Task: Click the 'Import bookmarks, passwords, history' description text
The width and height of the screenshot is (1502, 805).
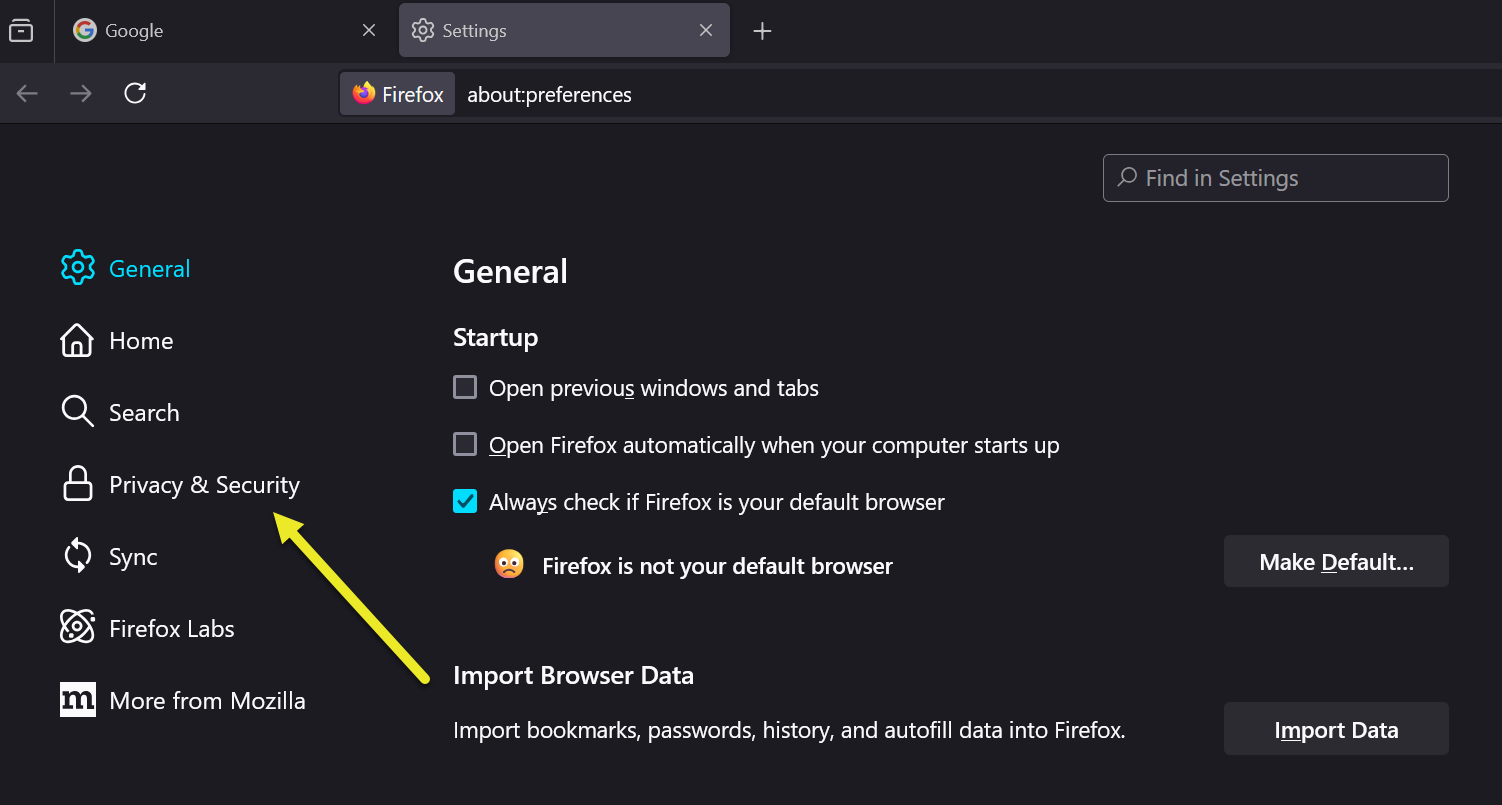Action: click(789, 730)
